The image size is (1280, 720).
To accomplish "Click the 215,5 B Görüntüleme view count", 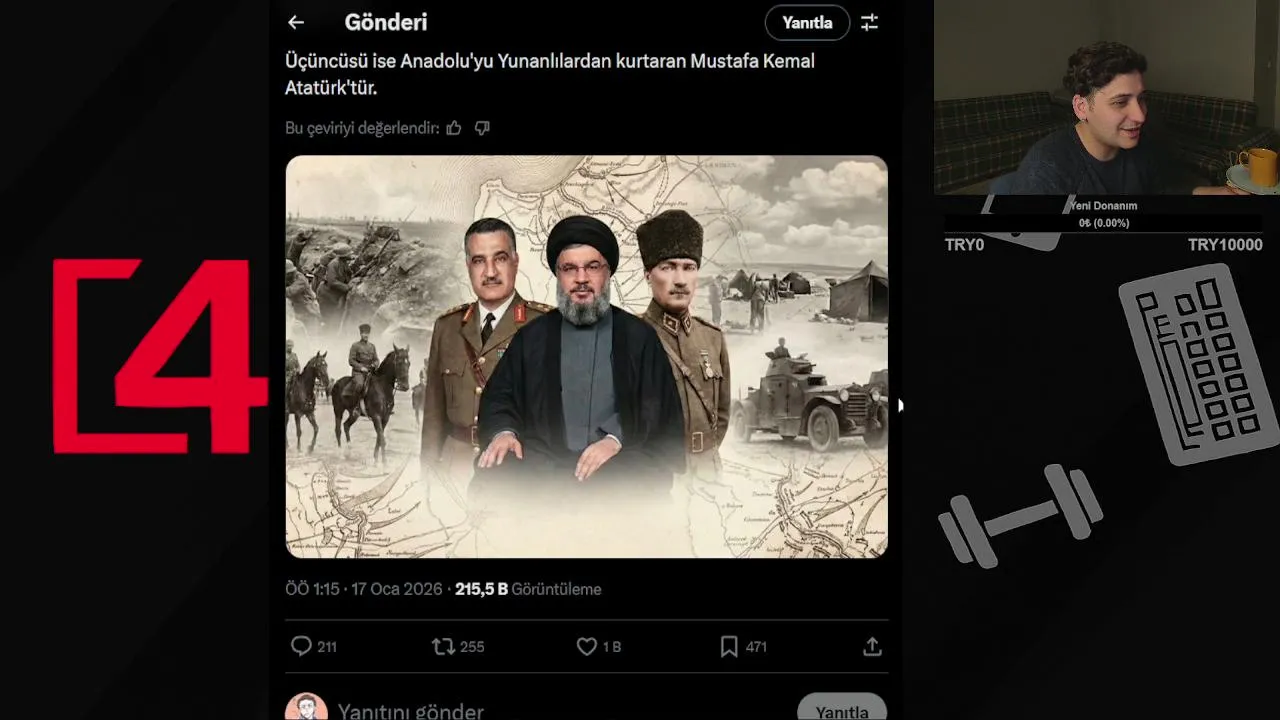I will pos(528,589).
